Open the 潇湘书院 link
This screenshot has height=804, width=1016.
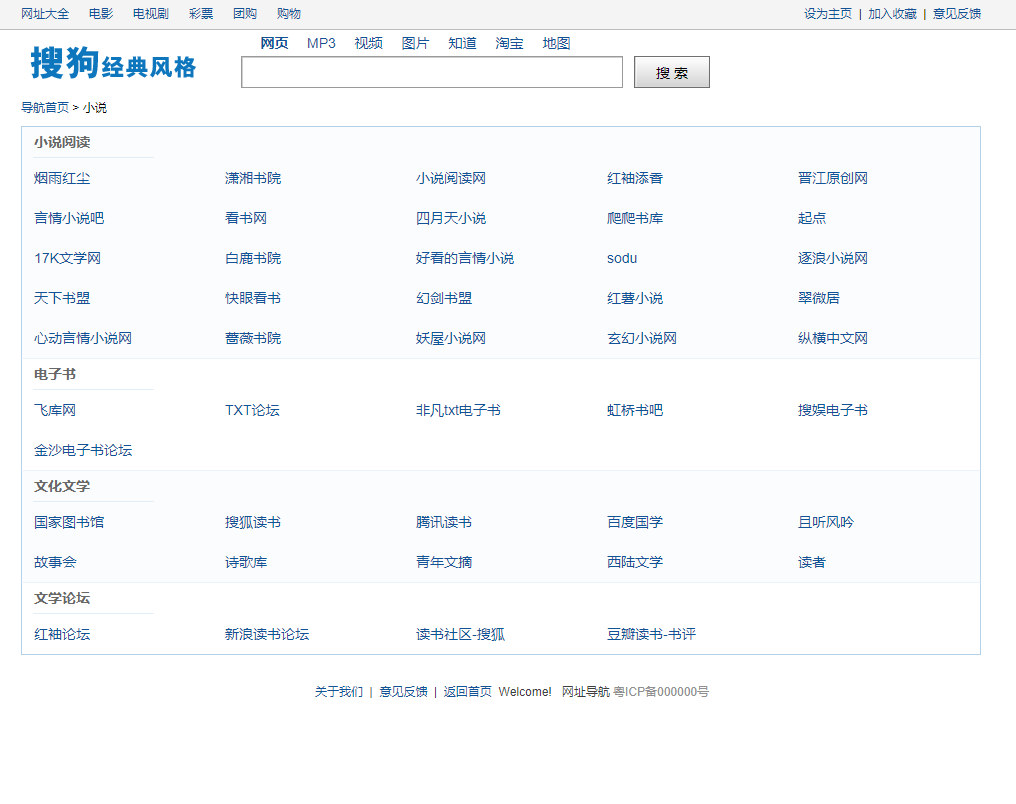click(253, 178)
